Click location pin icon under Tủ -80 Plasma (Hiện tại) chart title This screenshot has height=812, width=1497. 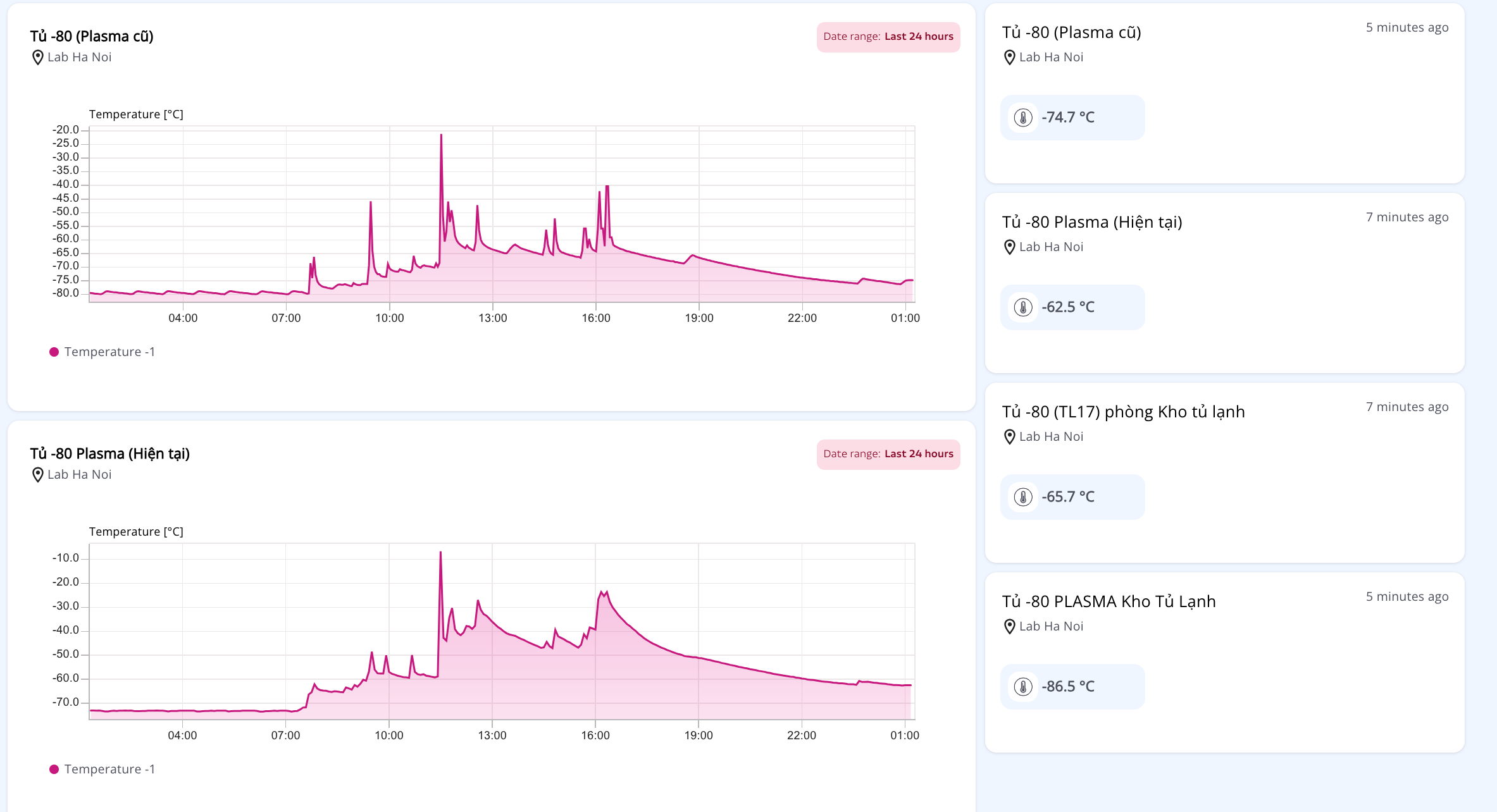click(38, 475)
